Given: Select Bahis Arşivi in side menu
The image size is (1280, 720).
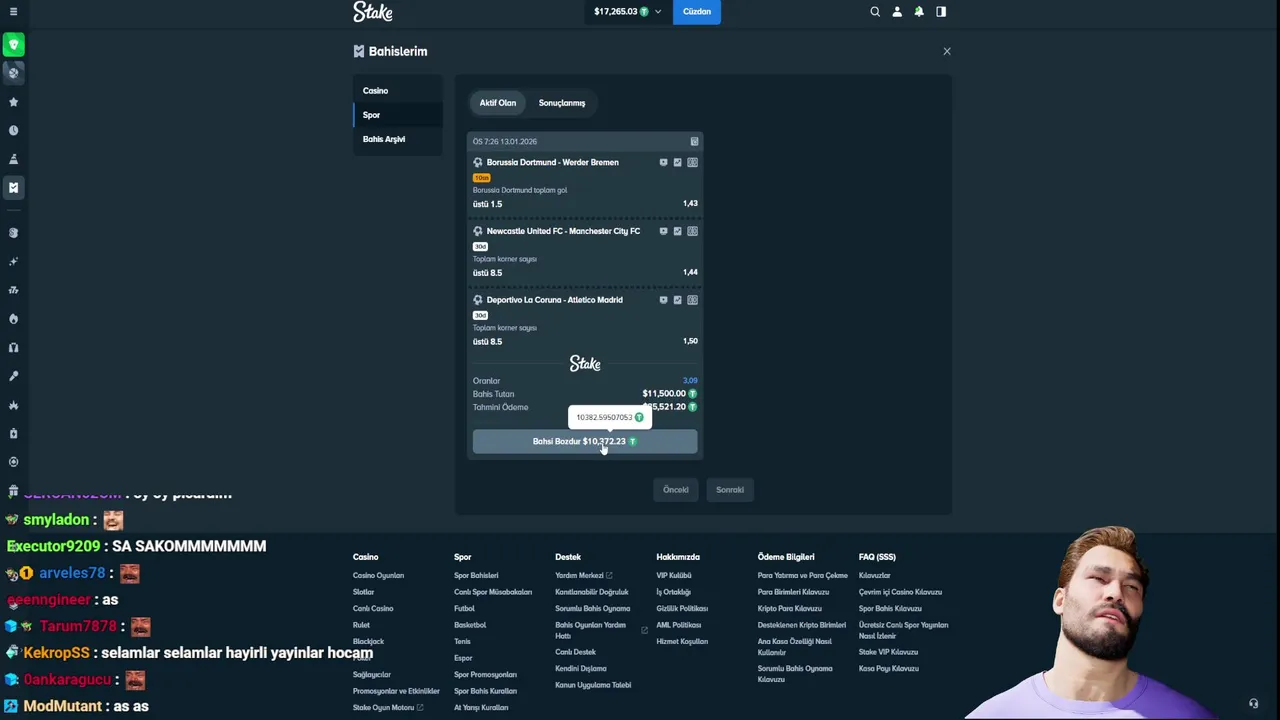Looking at the screenshot, I should [x=398, y=139].
